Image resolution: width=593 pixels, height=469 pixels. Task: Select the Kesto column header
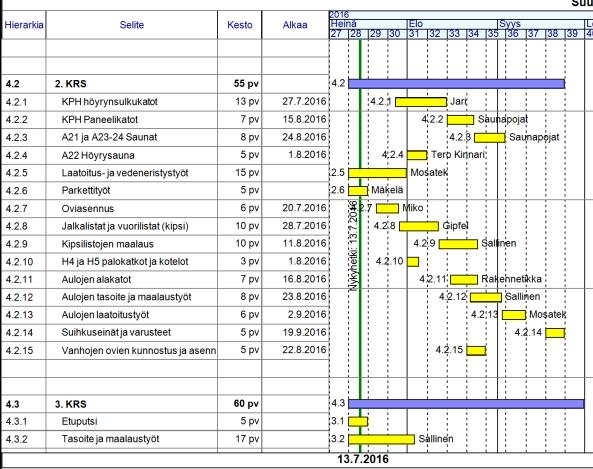click(x=239, y=25)
